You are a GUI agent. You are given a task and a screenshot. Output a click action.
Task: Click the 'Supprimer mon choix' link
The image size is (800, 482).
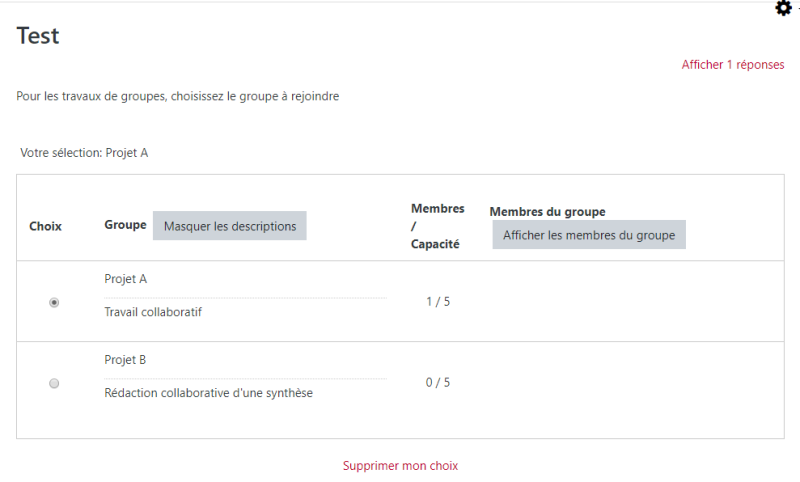[400, 466]
